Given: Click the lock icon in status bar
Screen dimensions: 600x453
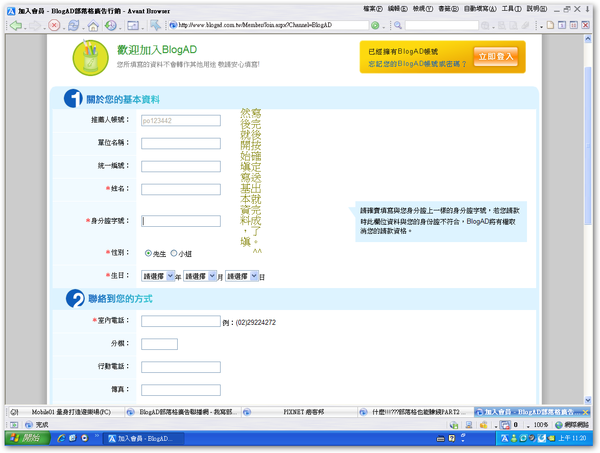Looking at the screenshot, I should tap(484, 425).
